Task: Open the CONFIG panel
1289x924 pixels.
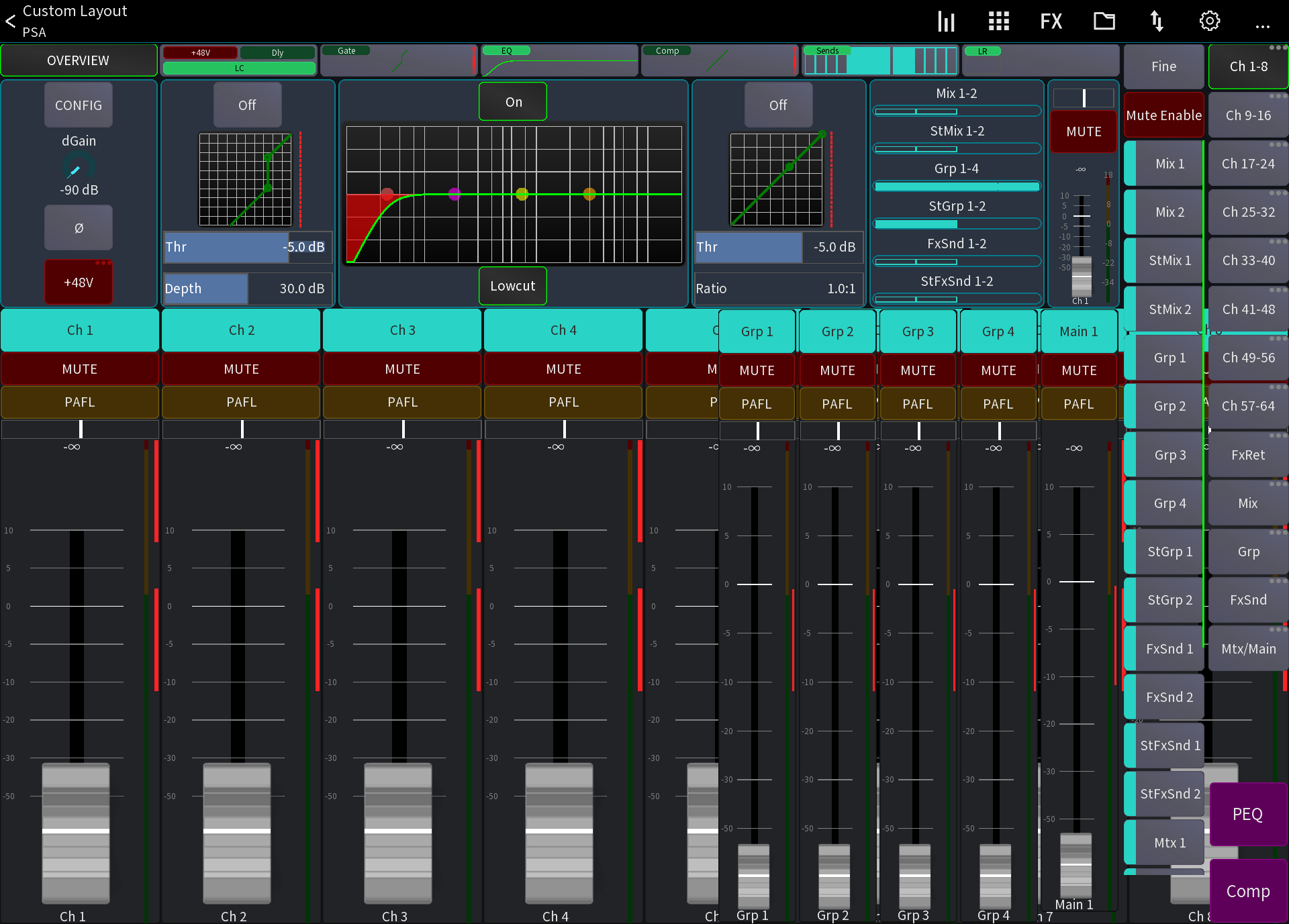Action: click(x=78, y=105)
